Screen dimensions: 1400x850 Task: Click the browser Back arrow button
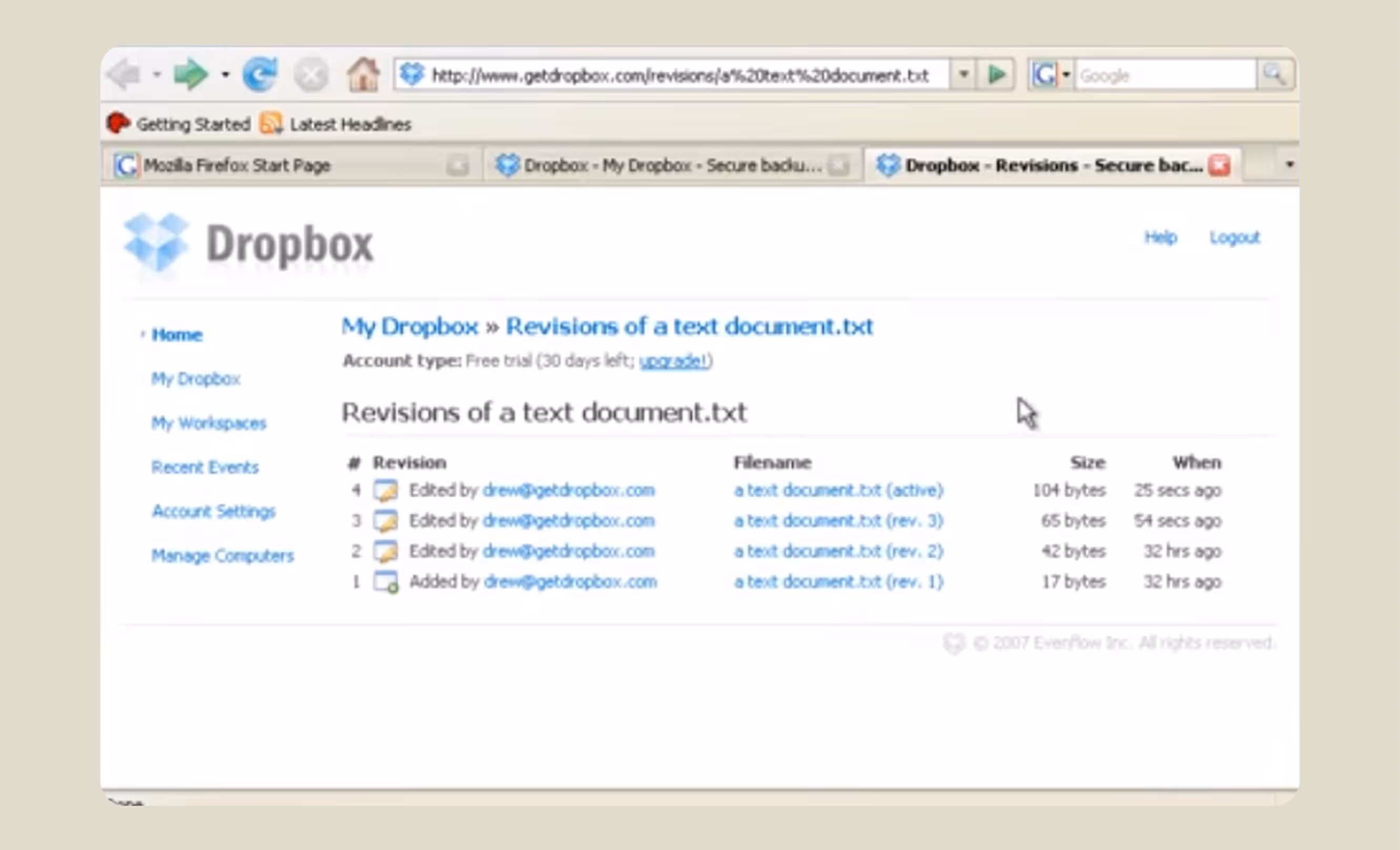click(x=124, y=75)
